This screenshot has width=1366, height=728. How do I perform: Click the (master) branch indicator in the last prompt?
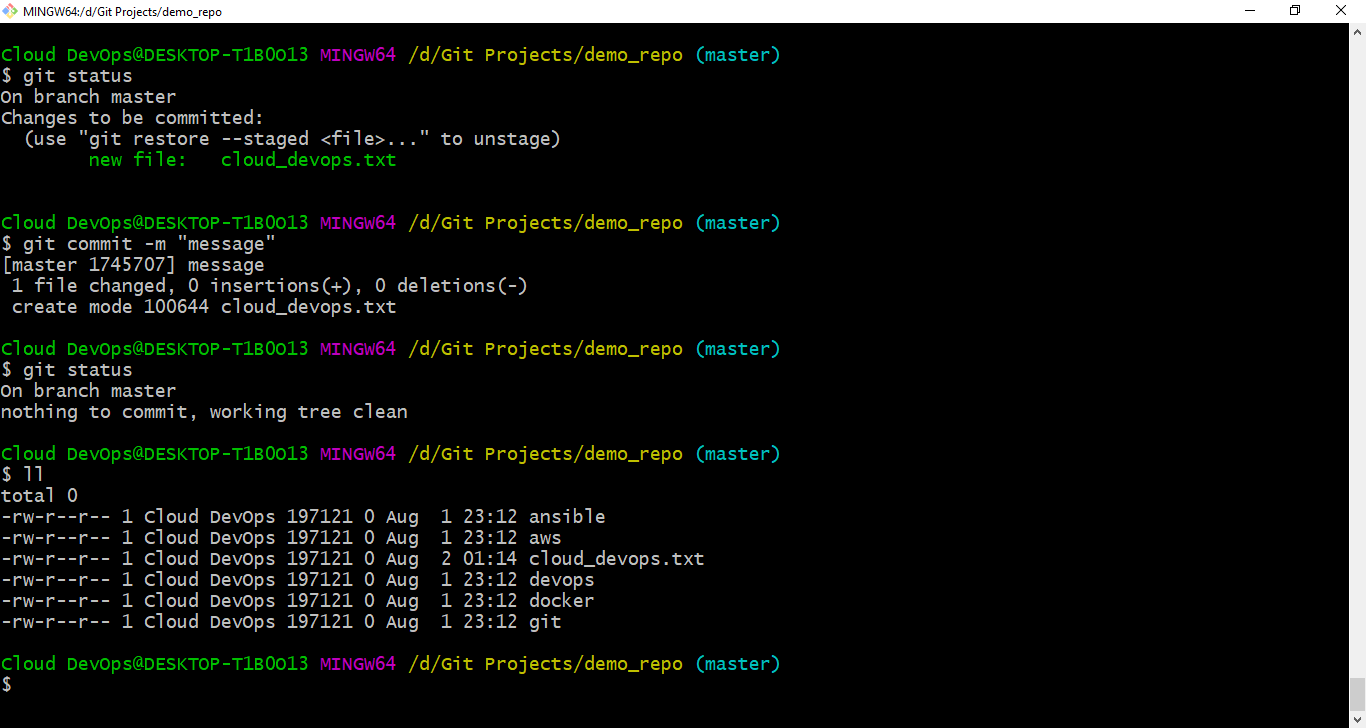[x=737, y=663]
